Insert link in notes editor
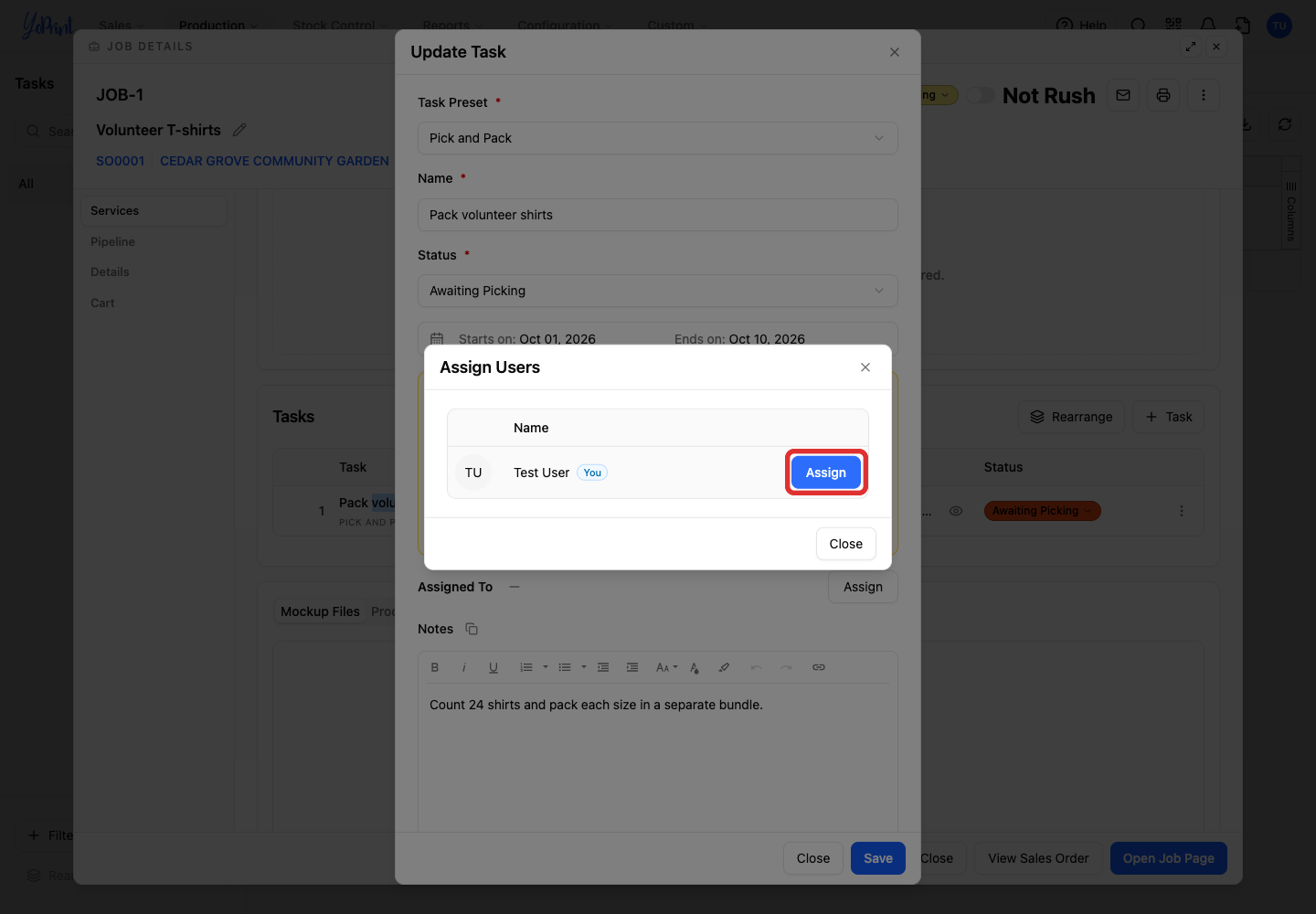Screen dimensions: 1316x914 (x=819, y=667)
